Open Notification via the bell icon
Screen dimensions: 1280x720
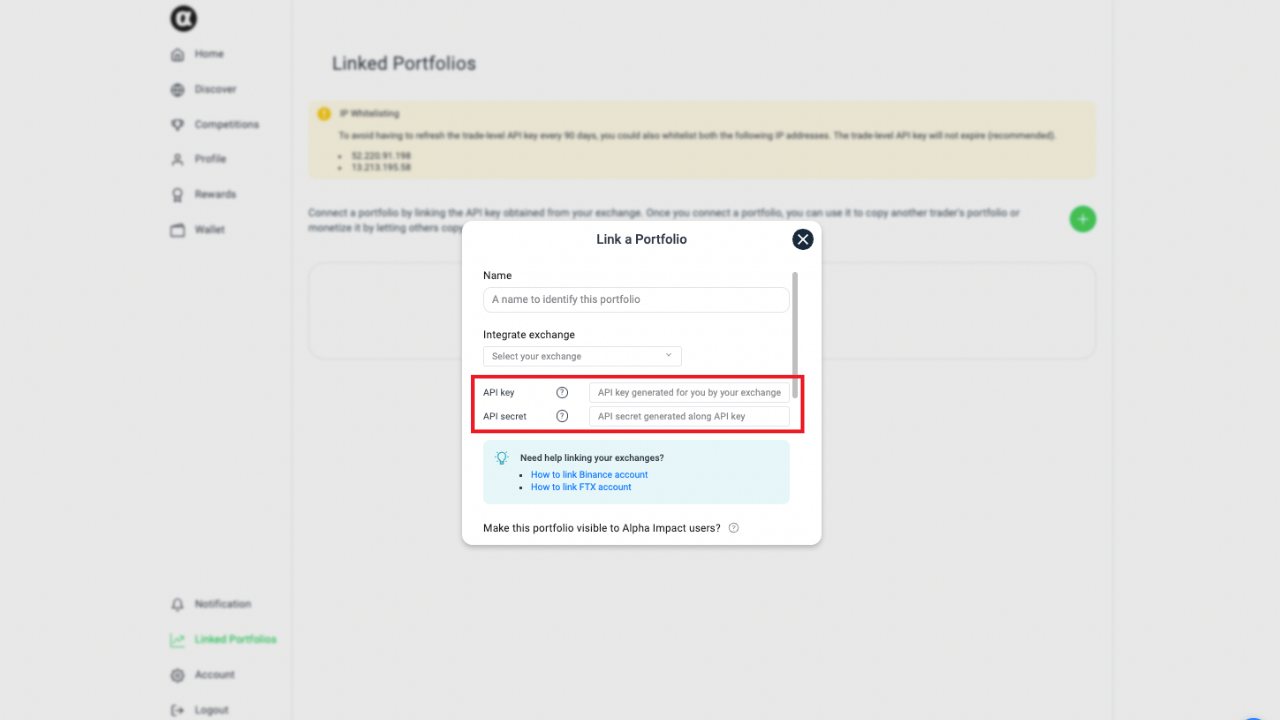(178, 605)
